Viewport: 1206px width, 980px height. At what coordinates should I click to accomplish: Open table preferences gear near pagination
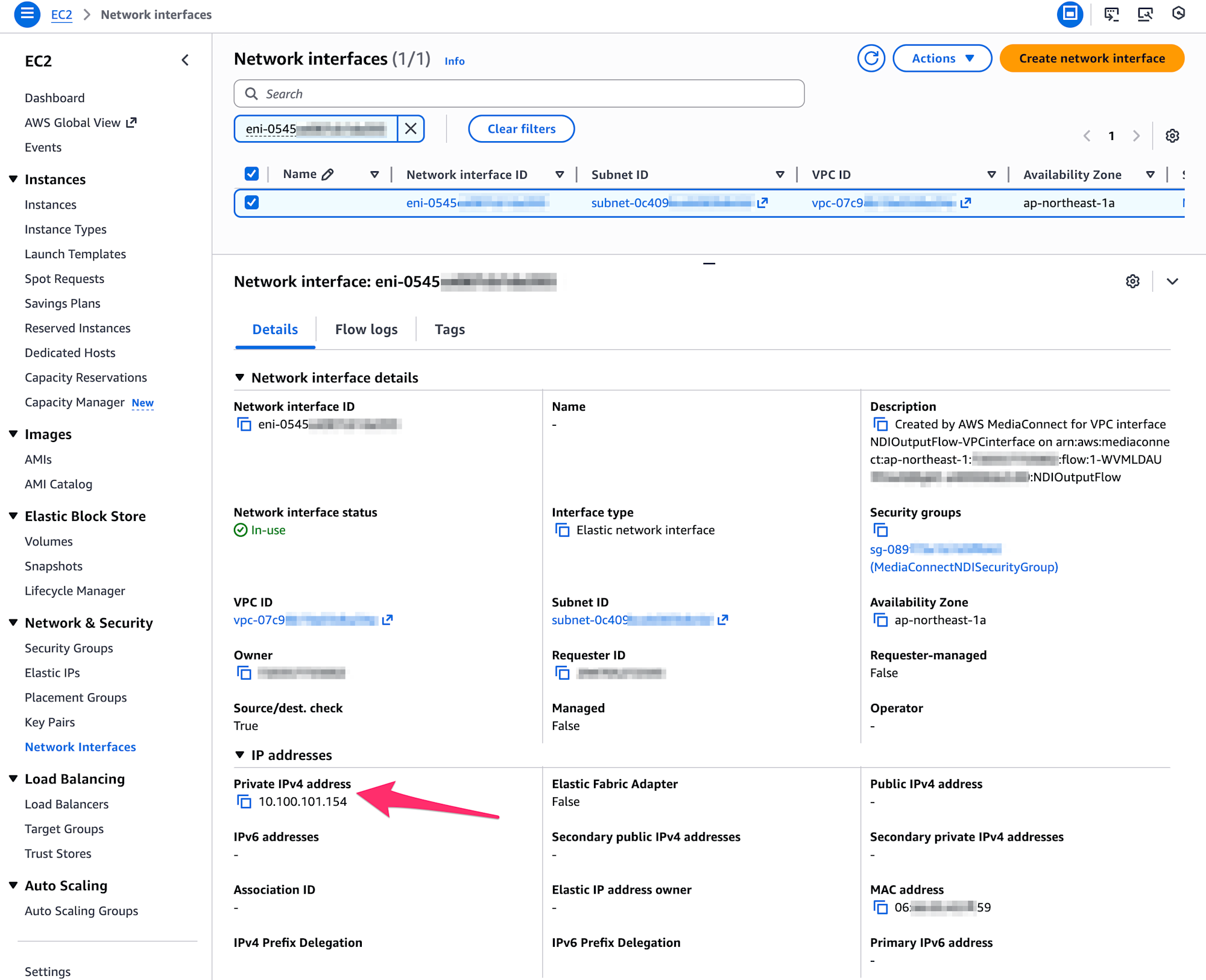[x=1172, y=136]
